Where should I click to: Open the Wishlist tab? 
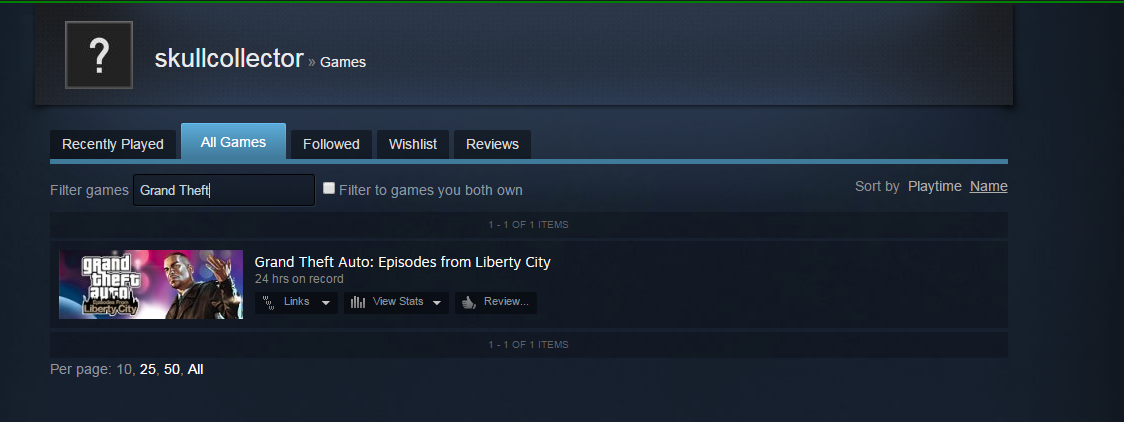(x=413, y=144)
